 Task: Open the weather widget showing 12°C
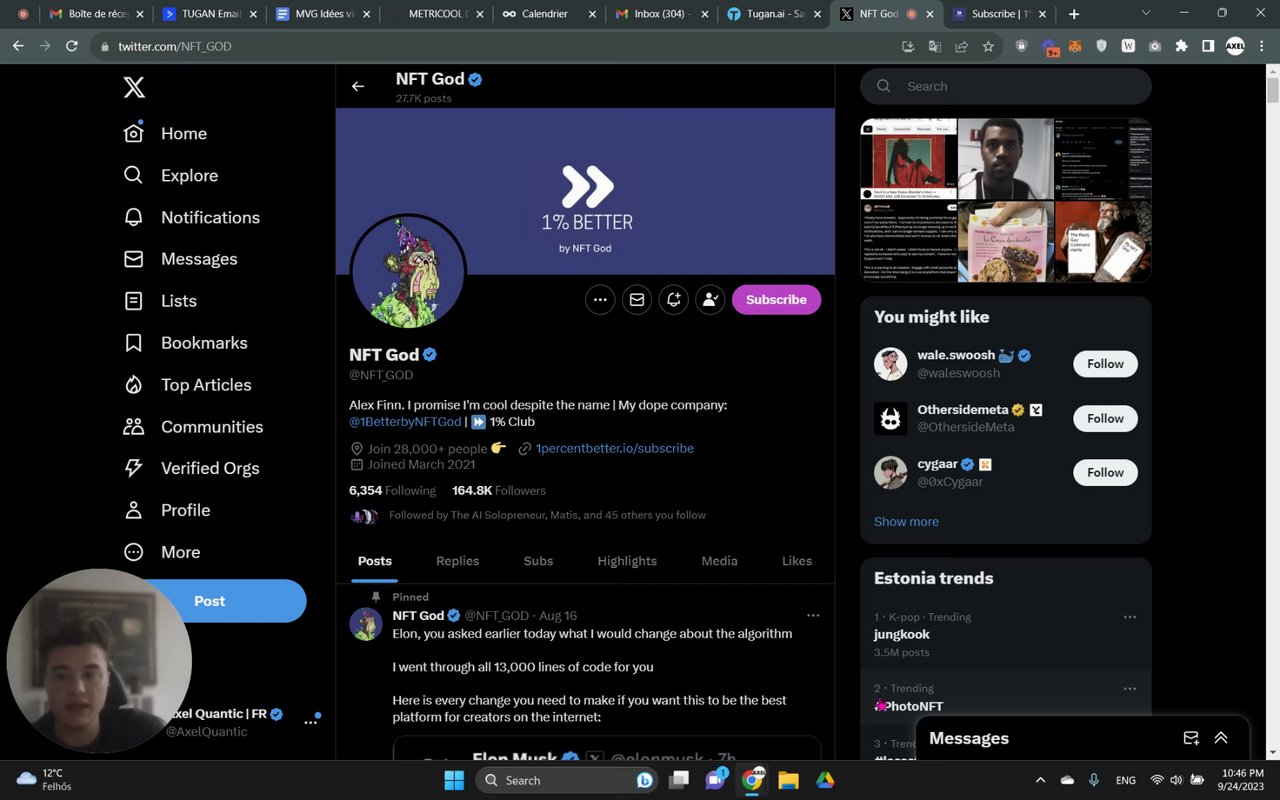click(42, 779)
